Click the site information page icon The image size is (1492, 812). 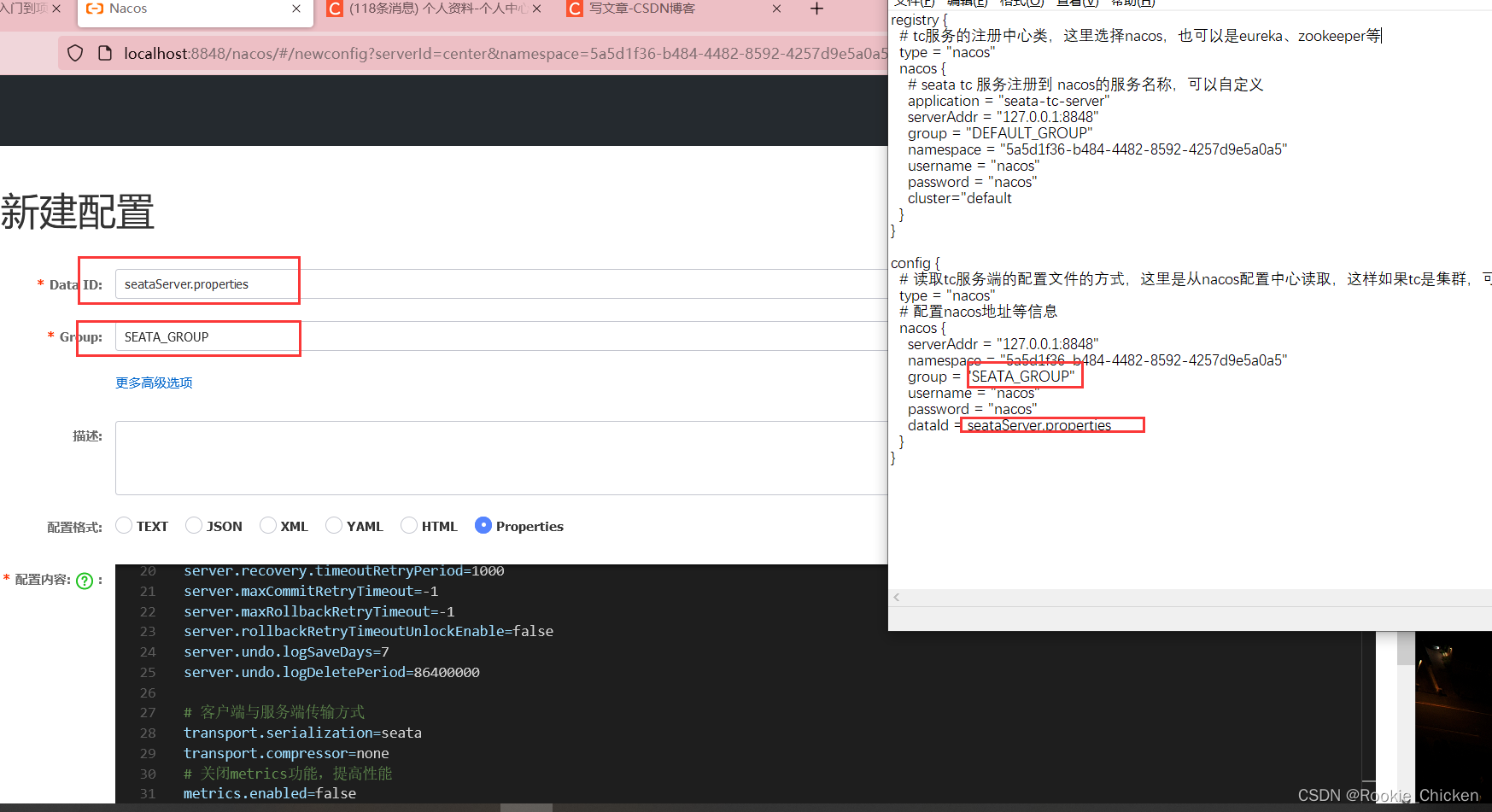pos(105,53)
